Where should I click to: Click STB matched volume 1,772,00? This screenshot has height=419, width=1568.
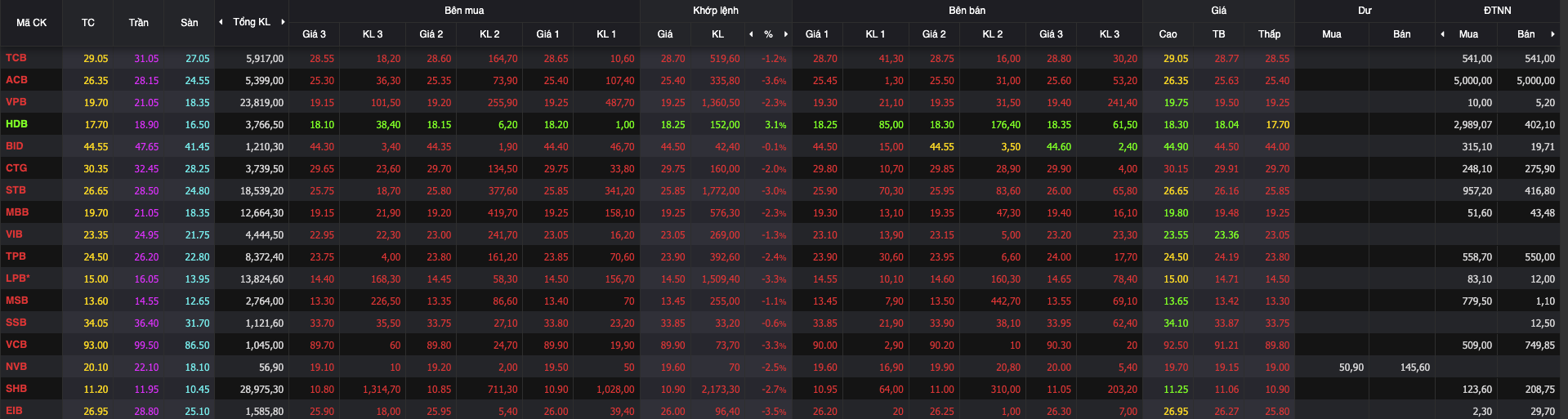pos(721,191)
